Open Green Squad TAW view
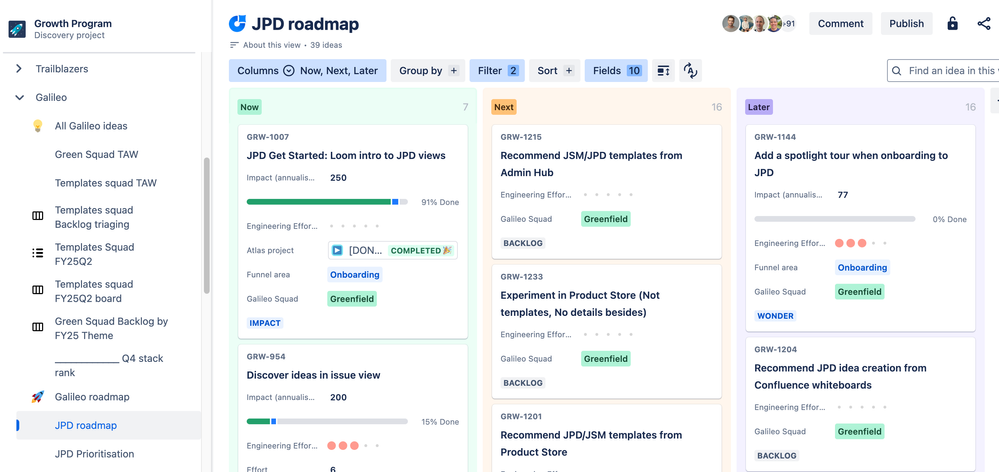 point(96,154)
